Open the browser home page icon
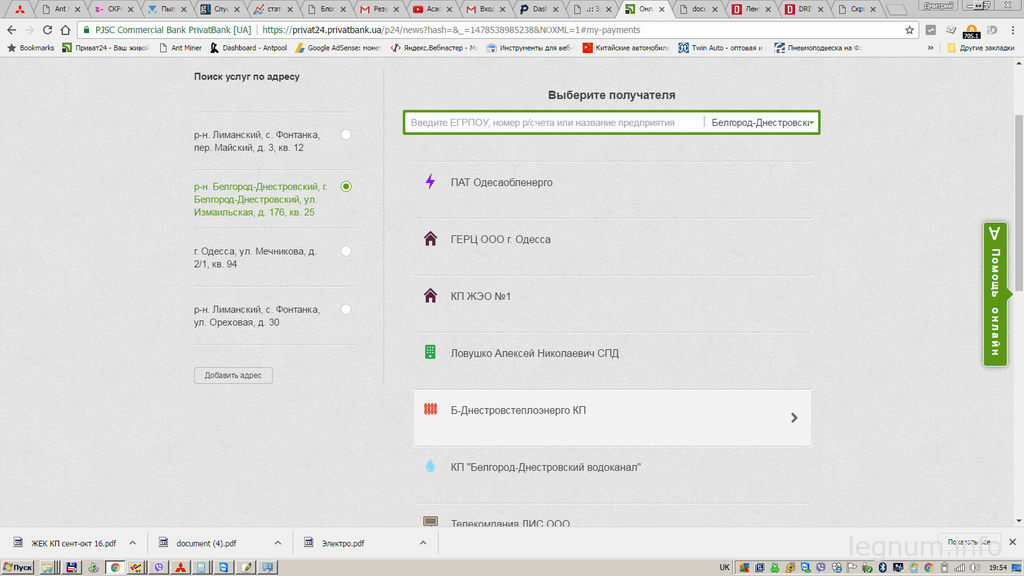This screenshot has width=1024, height=576. (x=65, y=30)
